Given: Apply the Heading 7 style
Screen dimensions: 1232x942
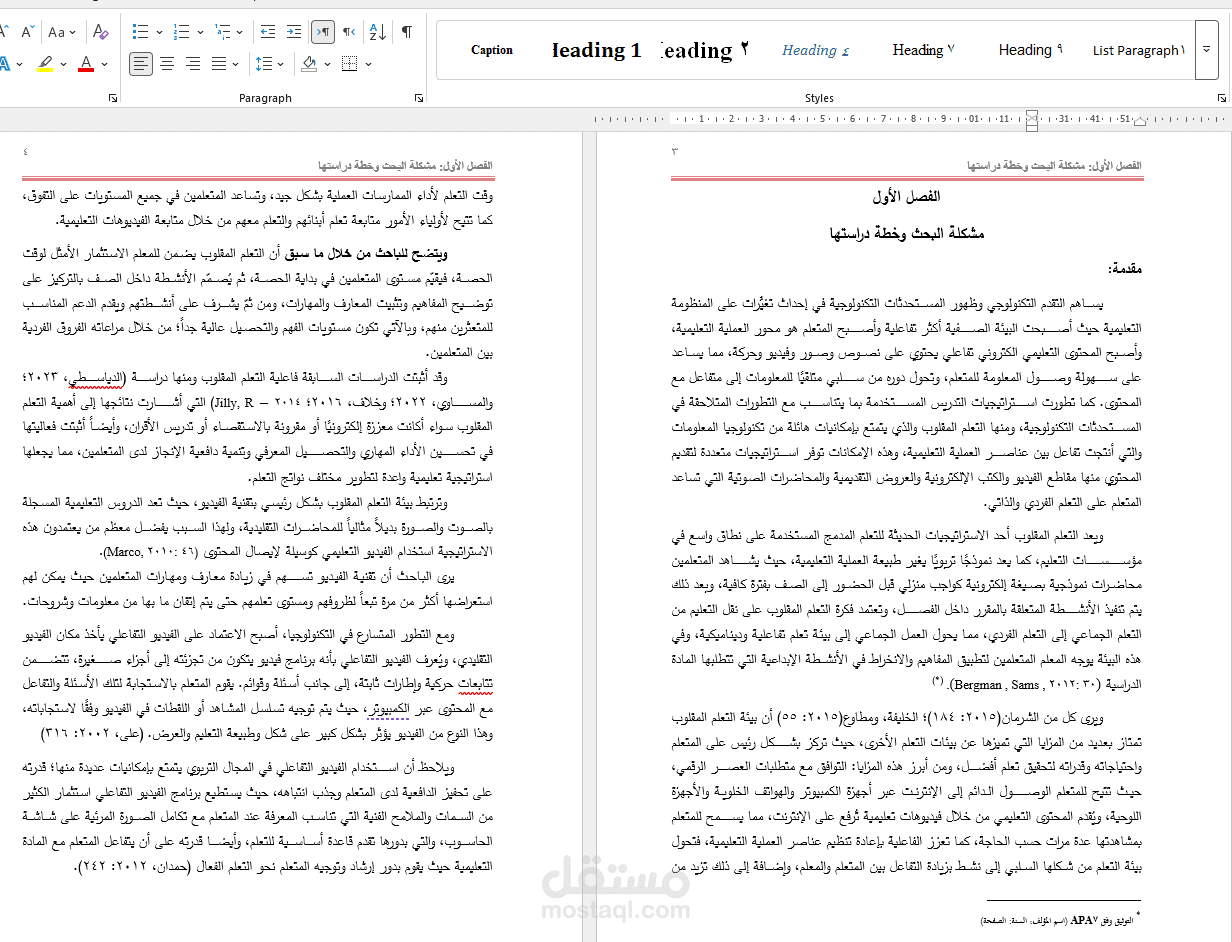Looking at the screenshot, I should click(x=923, y=50).
